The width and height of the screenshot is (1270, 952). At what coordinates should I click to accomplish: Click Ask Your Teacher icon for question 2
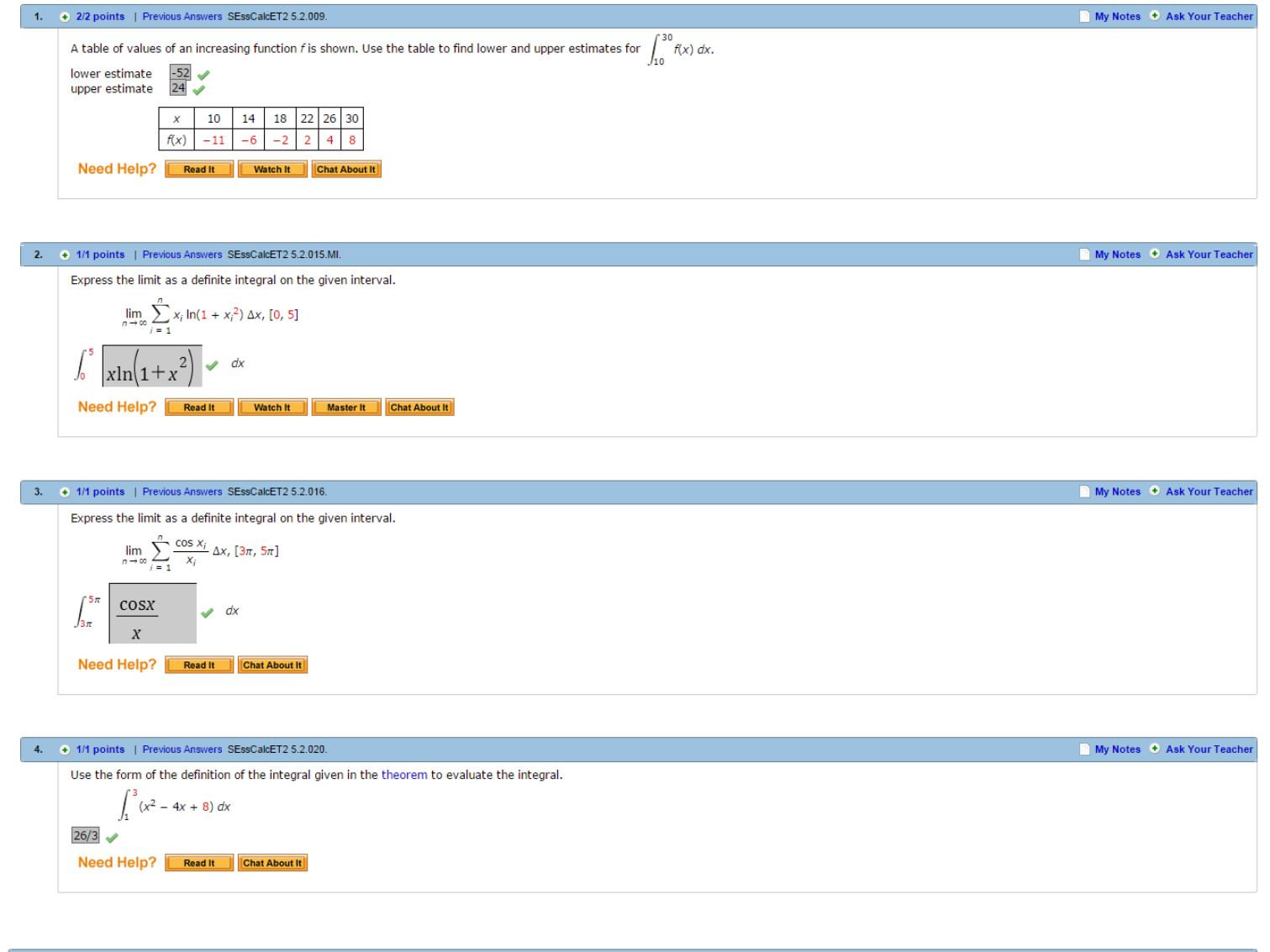coord(1155,254)
